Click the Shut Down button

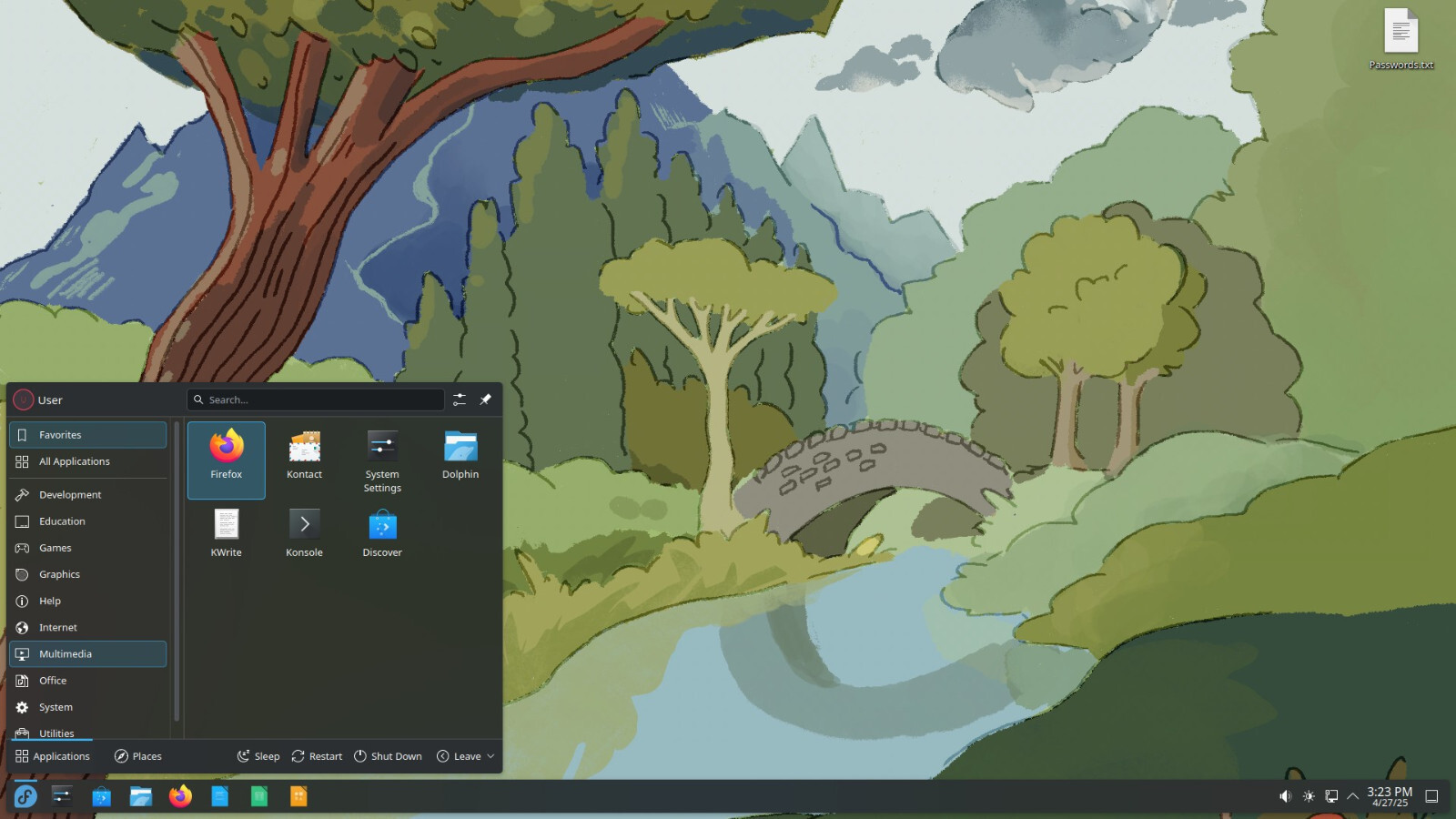click(388, 756)
